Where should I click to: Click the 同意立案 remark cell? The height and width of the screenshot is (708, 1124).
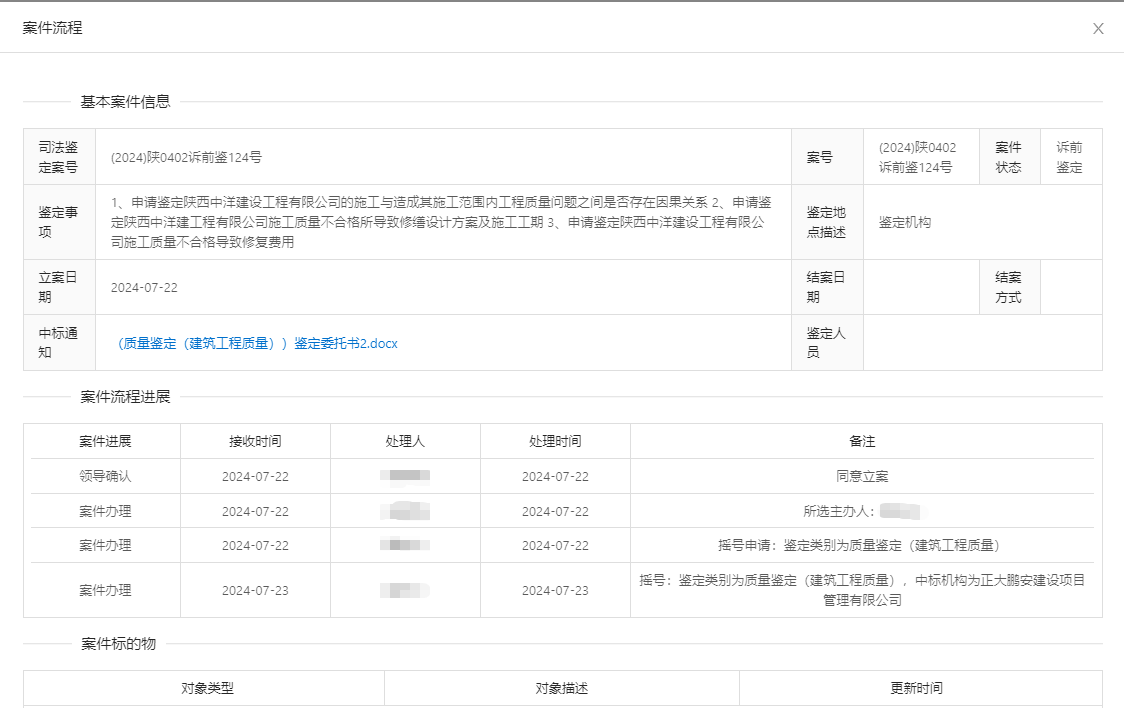(862, 476)
